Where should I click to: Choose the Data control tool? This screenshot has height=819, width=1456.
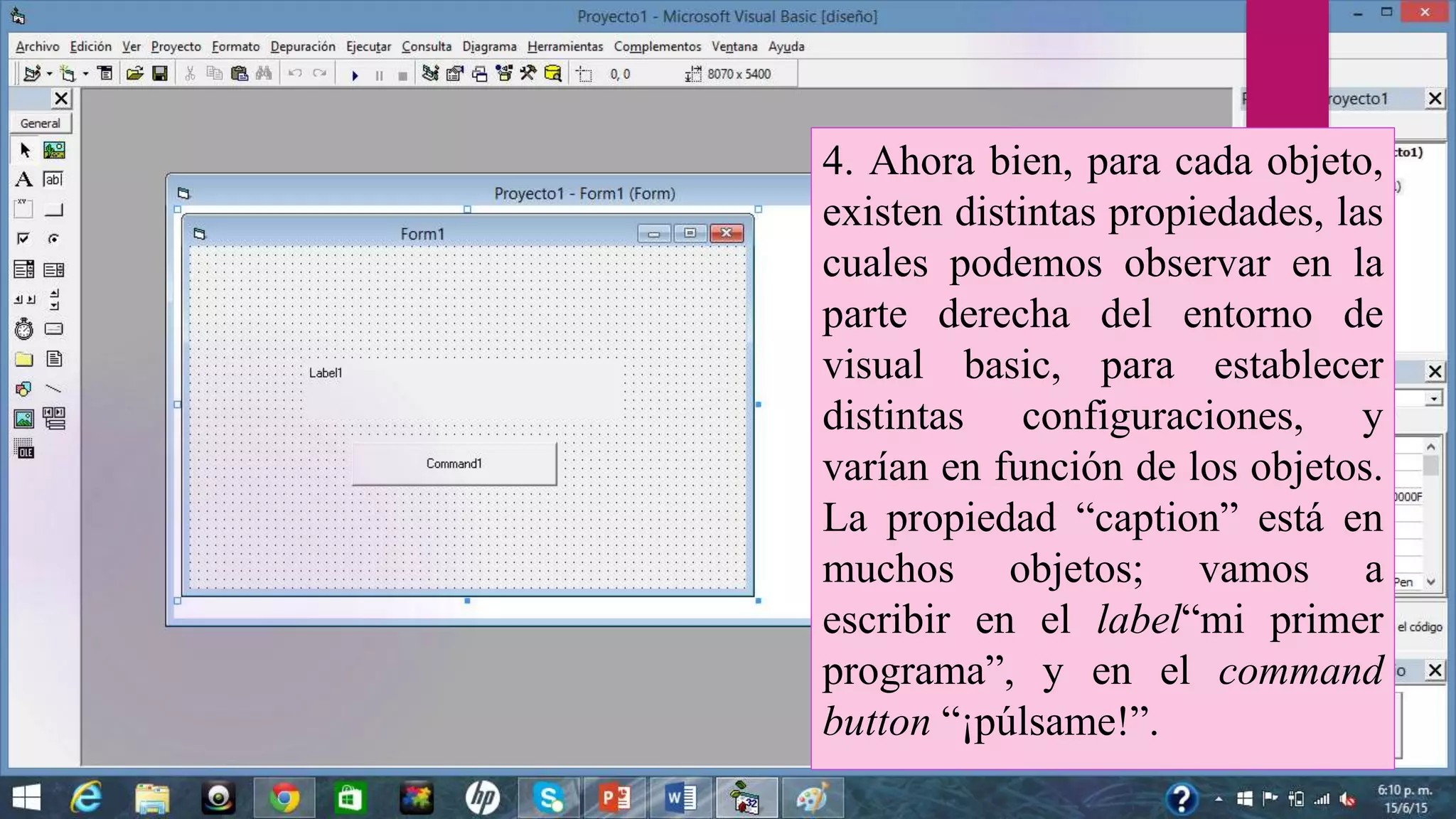(x=54, y=419)
